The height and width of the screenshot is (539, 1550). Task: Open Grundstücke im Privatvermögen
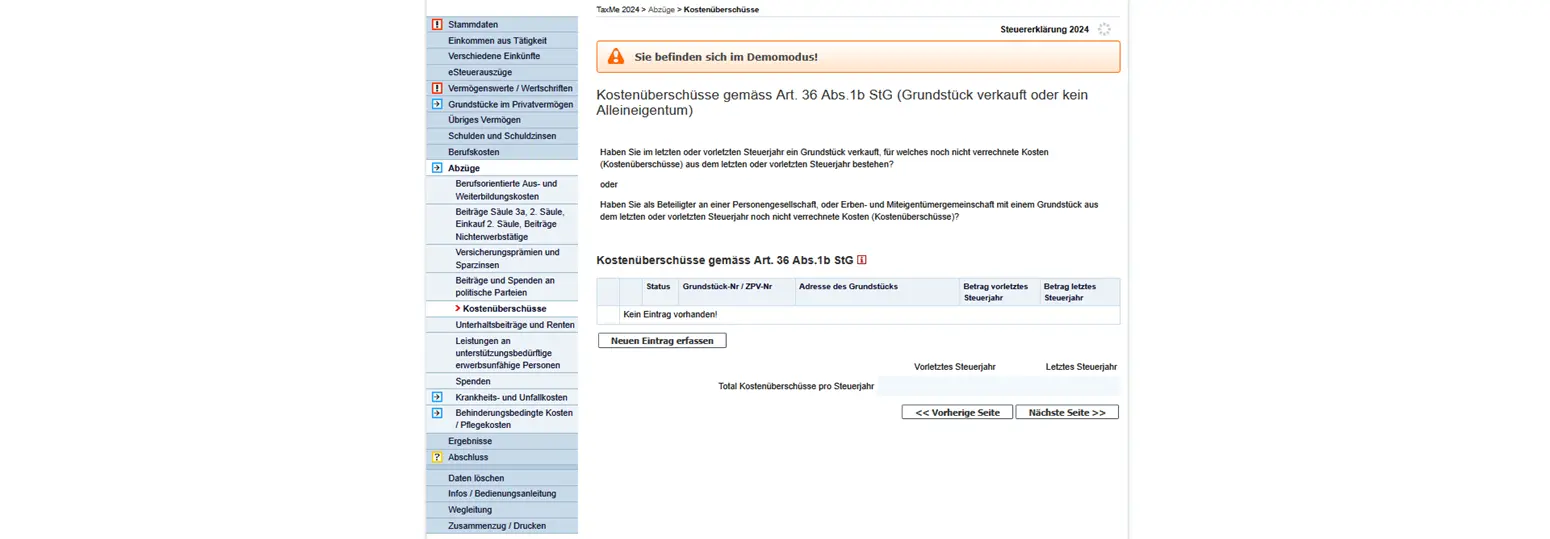coord(510,104)
